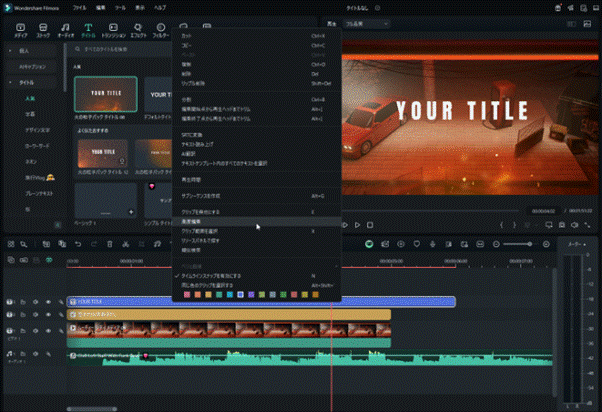Pick the red color swatch in context menu

coord(186,294)
